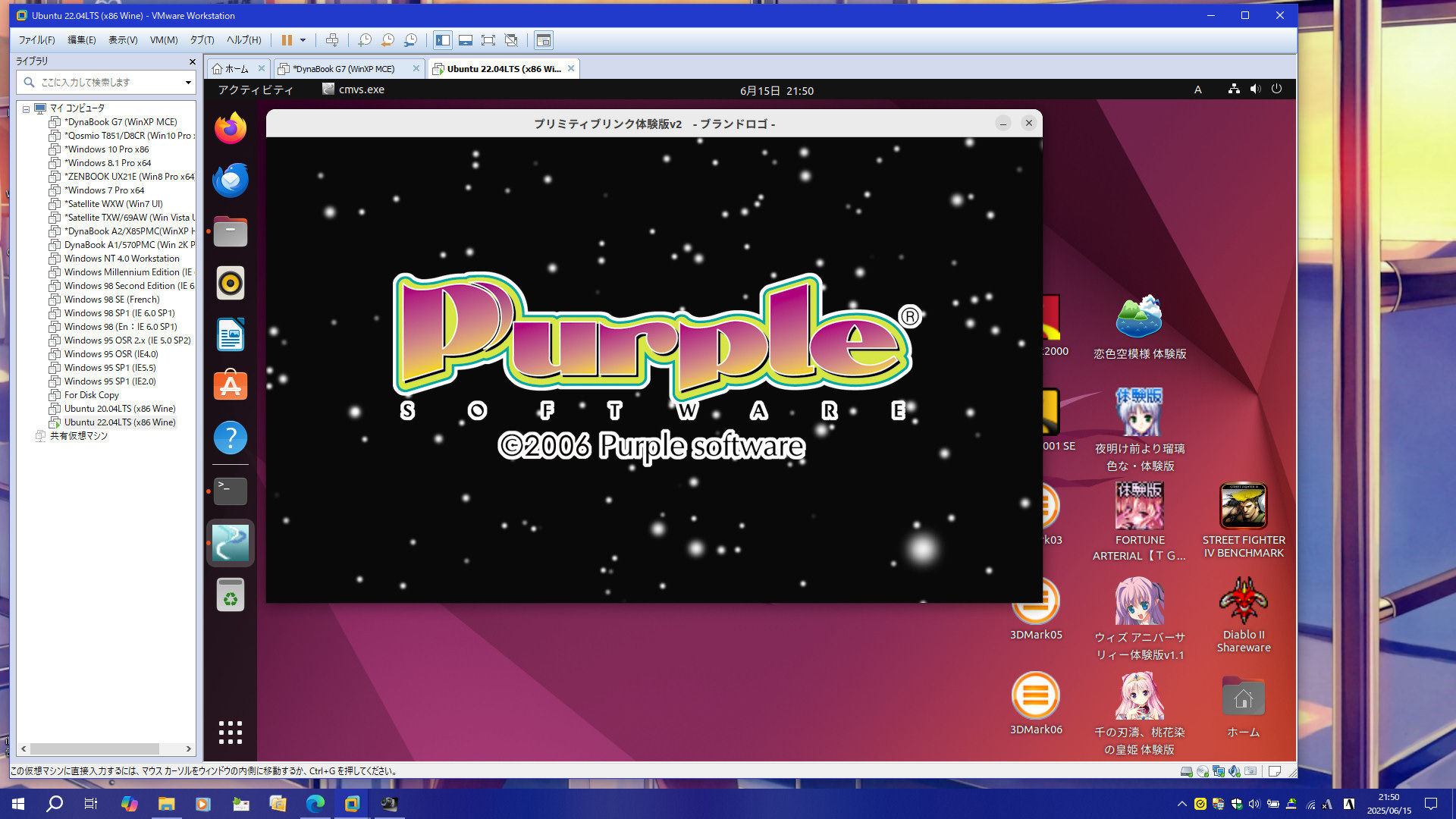Open LibreOffice Writer from the dock
Screen dimensions: 1456x819
(x=231, y=334)
